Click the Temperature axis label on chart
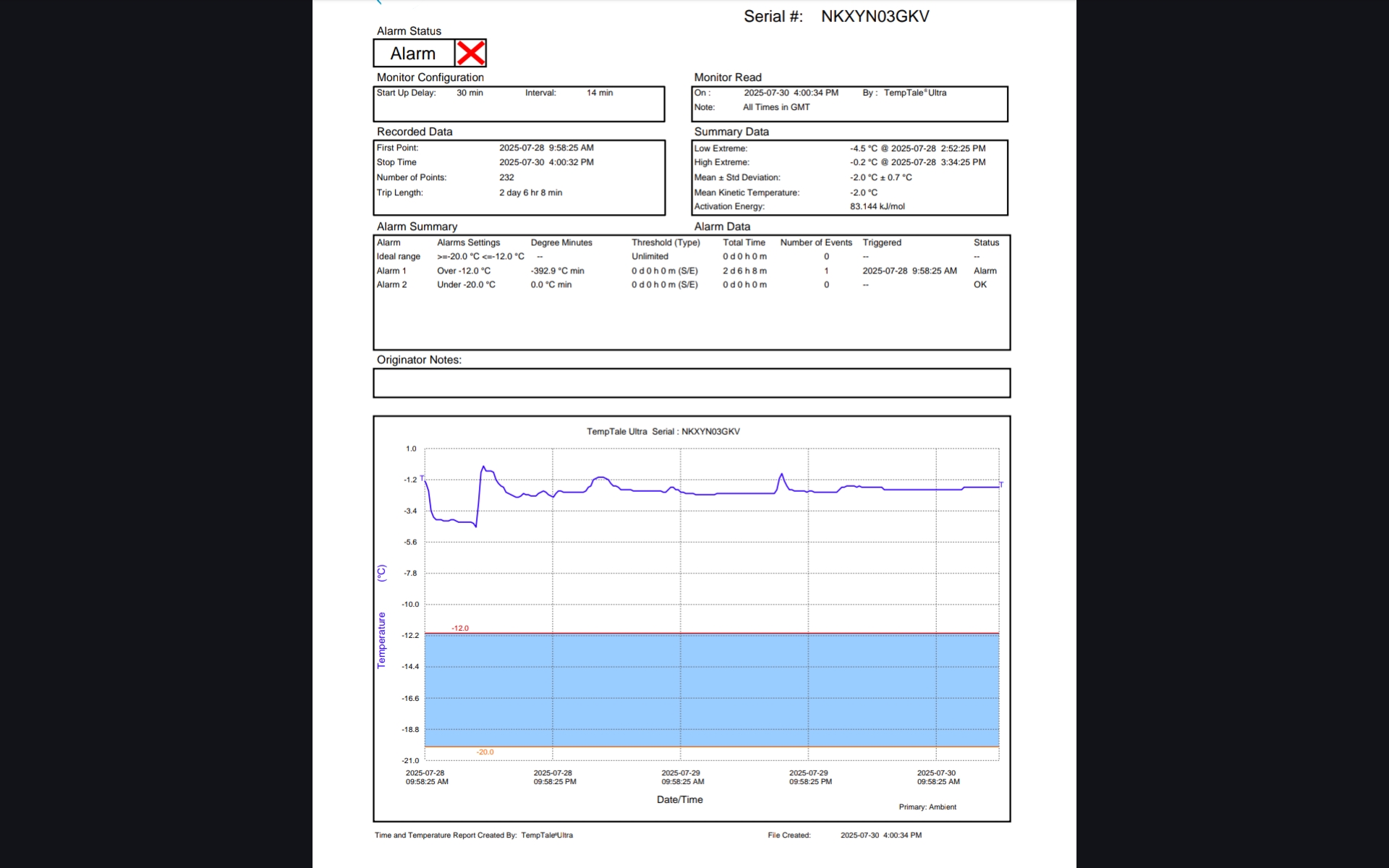The width and height of the screenshot is (1389, 868). tap(382, 640)
